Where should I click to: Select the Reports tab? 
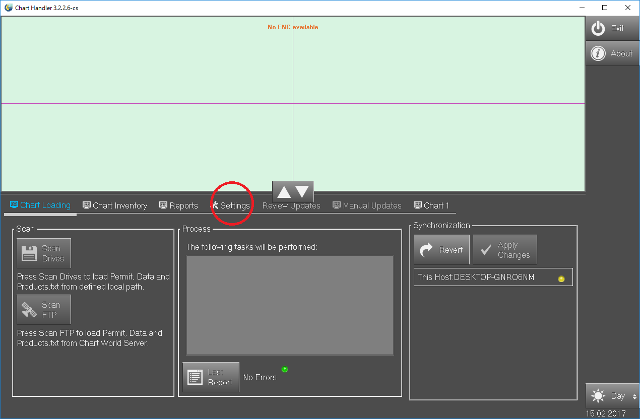[178, 206]
